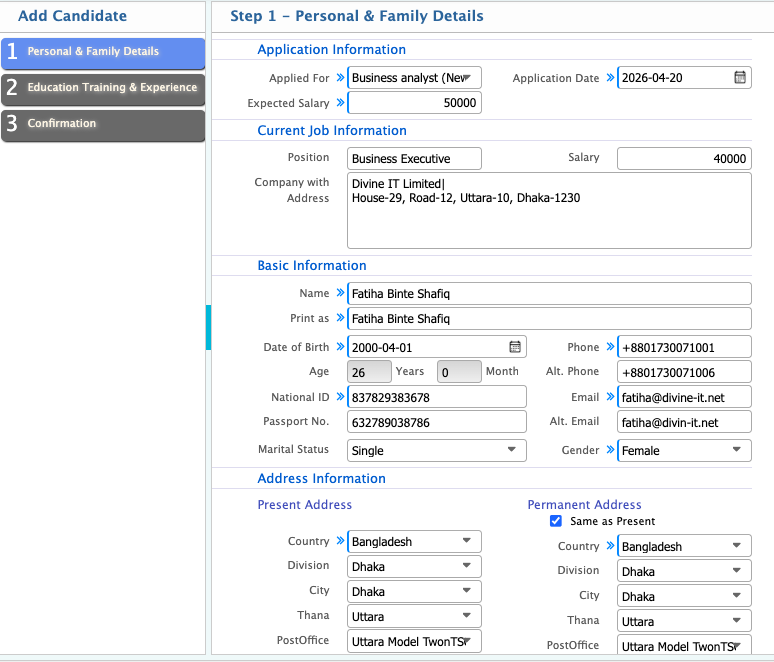Viewport: 774px width, 662px height.
Task: Click the arrow icon beside Print as
Action: [x=340, y=319]
